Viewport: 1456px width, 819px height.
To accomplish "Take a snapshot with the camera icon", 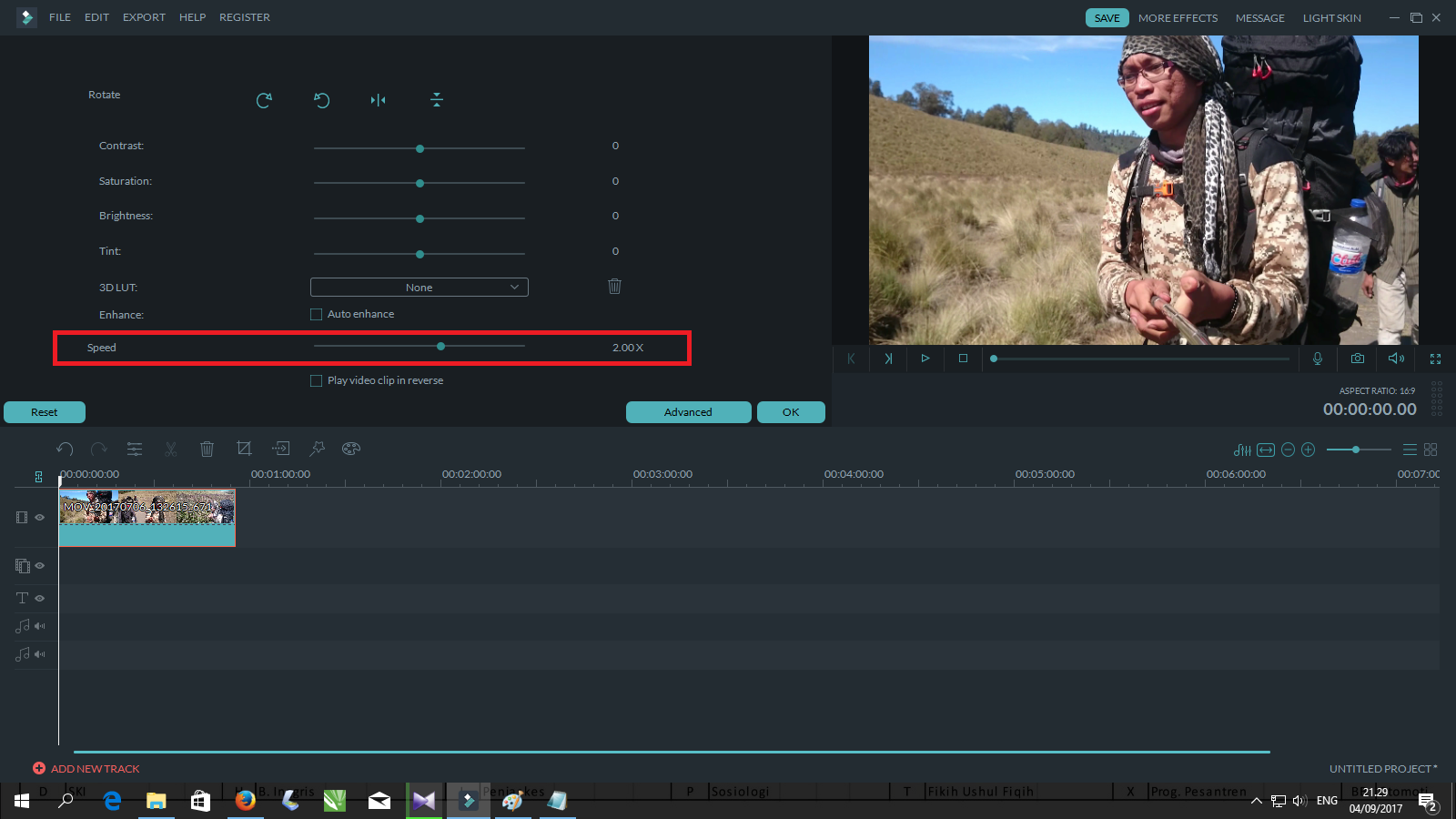I will (1357, 359).
